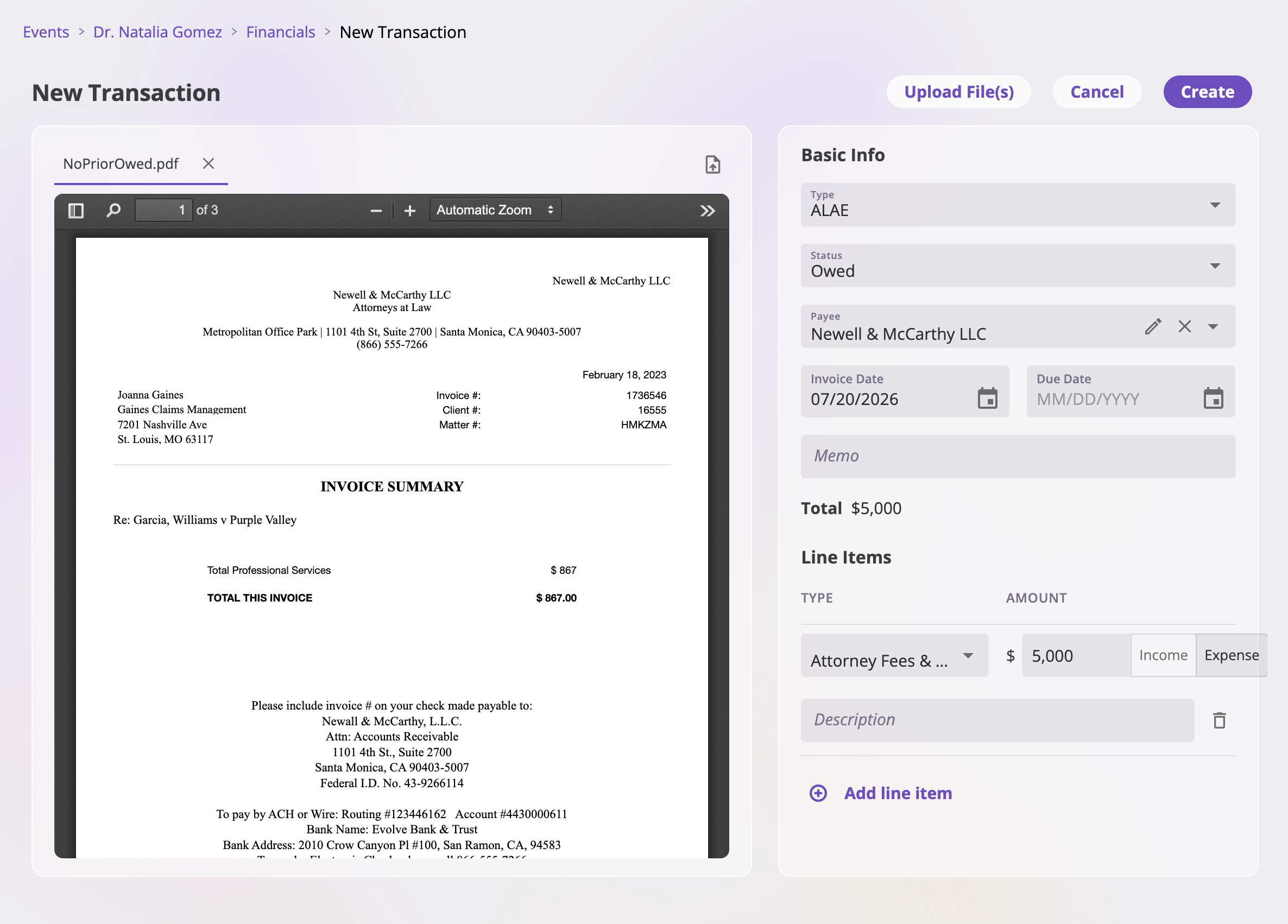This screenshot has width=1288, height=924.
Task: Zoom in the PDF document
Action: tap(409, 211)
